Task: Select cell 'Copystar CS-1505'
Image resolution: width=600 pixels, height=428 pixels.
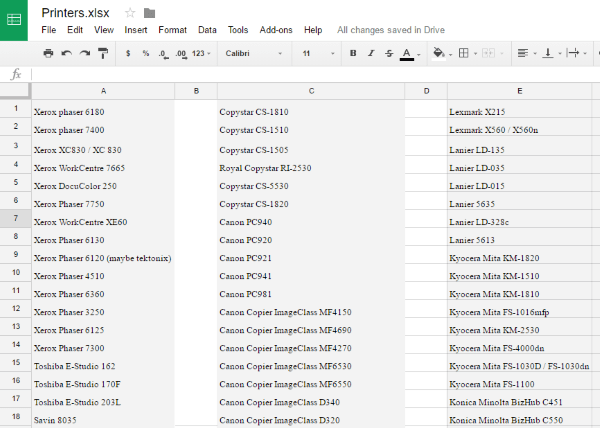Action: coord(311,146)
